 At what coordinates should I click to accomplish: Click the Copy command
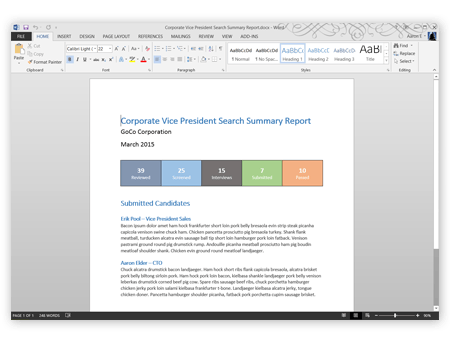point(35,54)
